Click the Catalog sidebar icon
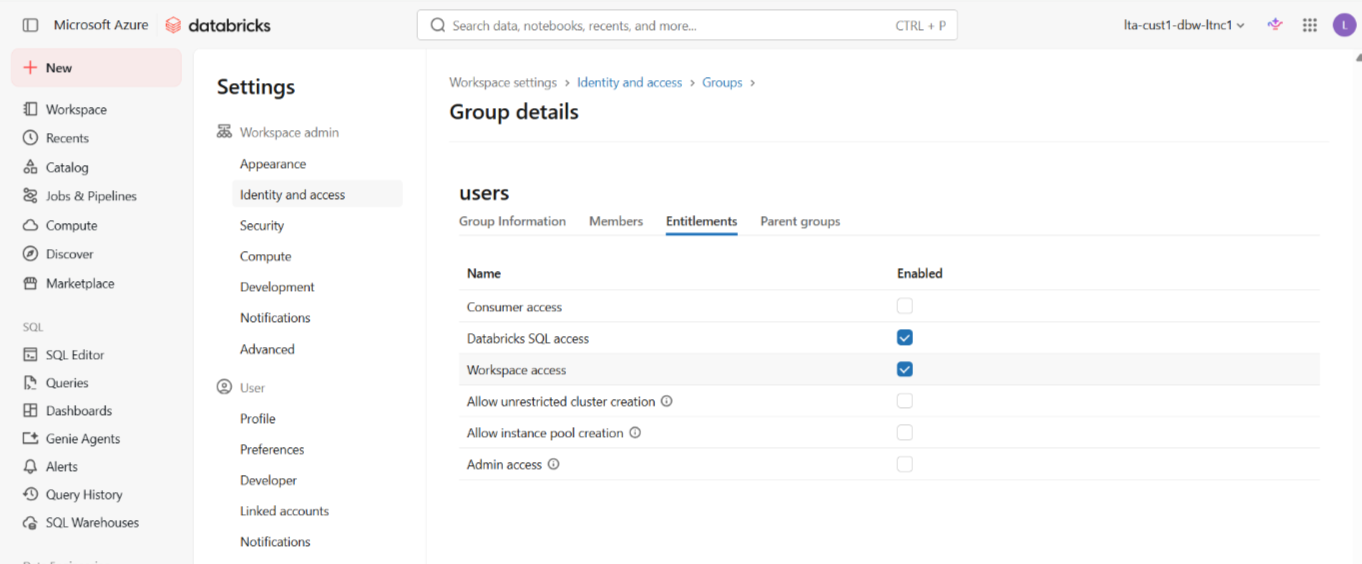Image resolution: width=1362 pixels, height=564 pixels. (x=30, y=167)
